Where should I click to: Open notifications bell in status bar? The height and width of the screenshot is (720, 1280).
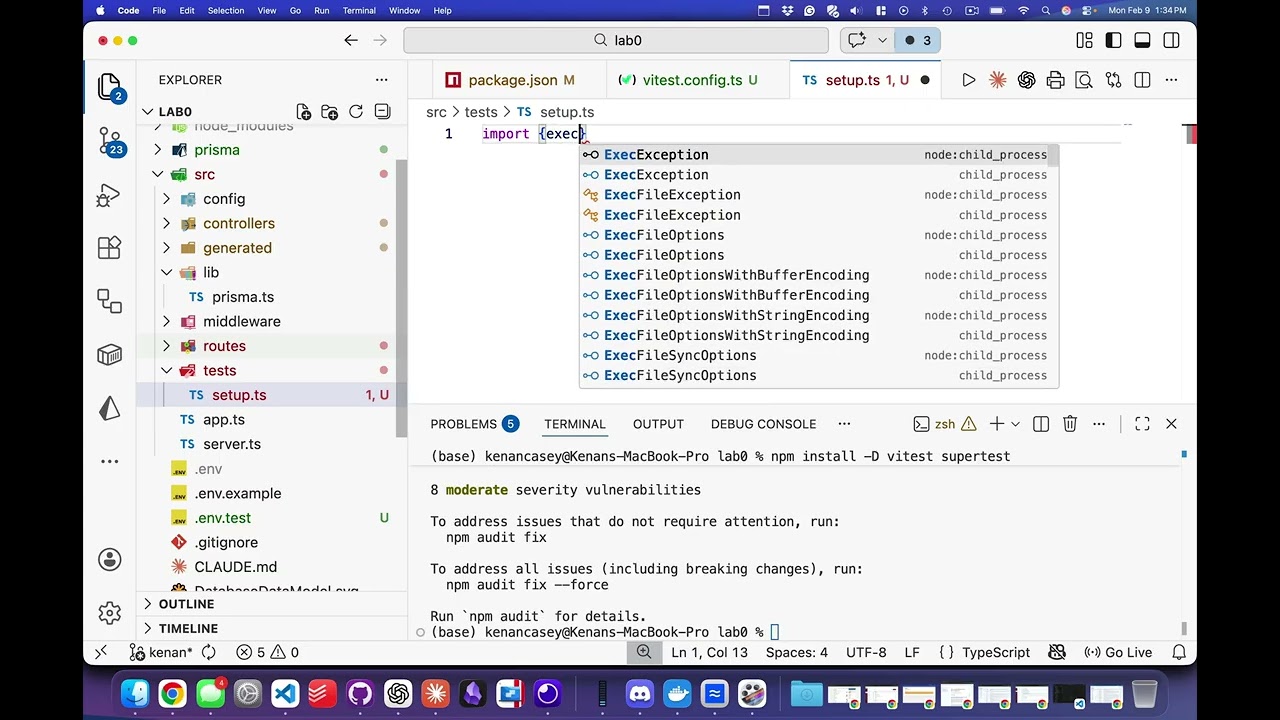[x=1179, y=652]
